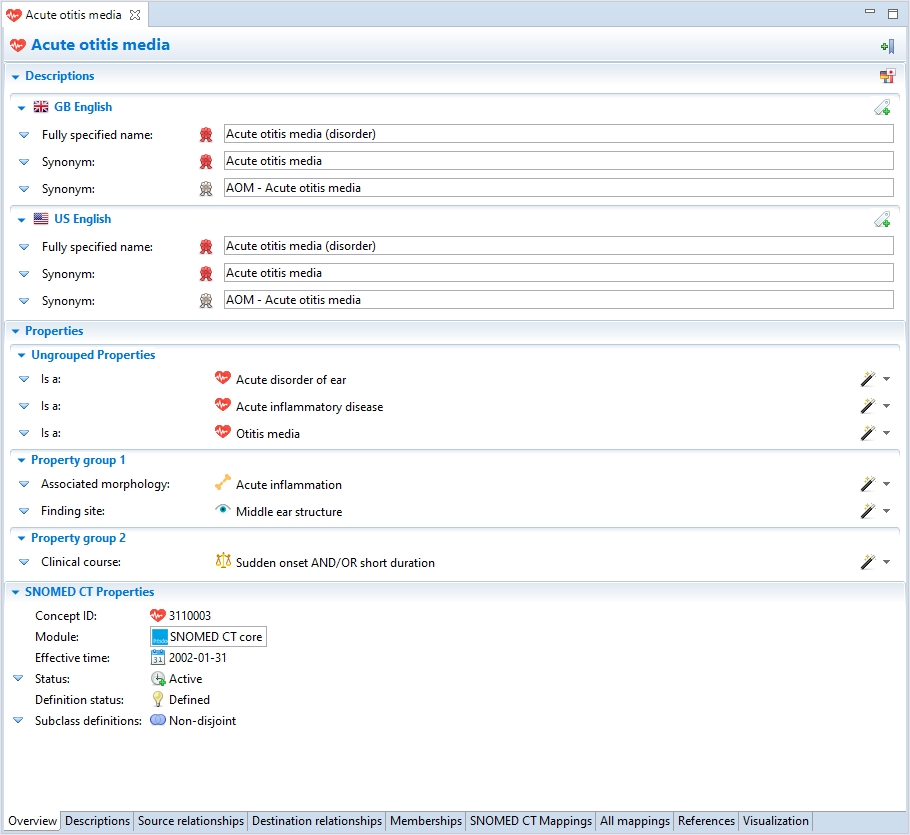Click magic wand icon for Otitis media
Image resolution: width=910 pixels, height=835 pixels.
click(868, 434)
